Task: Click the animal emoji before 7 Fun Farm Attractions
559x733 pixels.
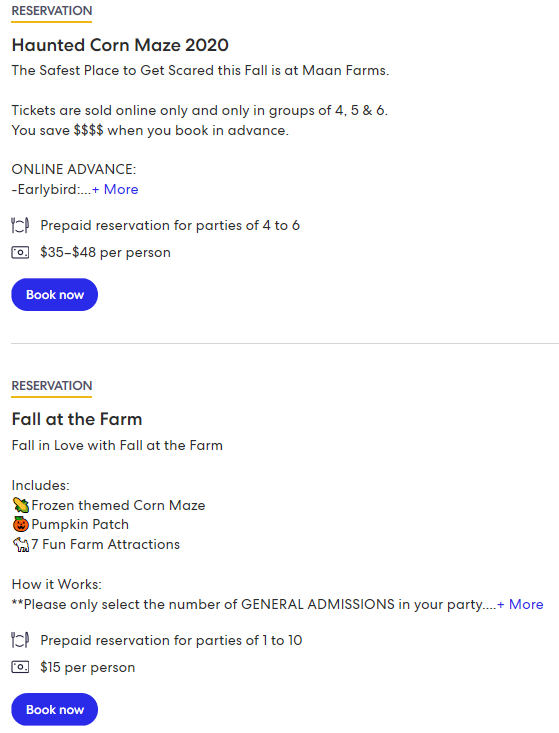Action: pos(21,545)
